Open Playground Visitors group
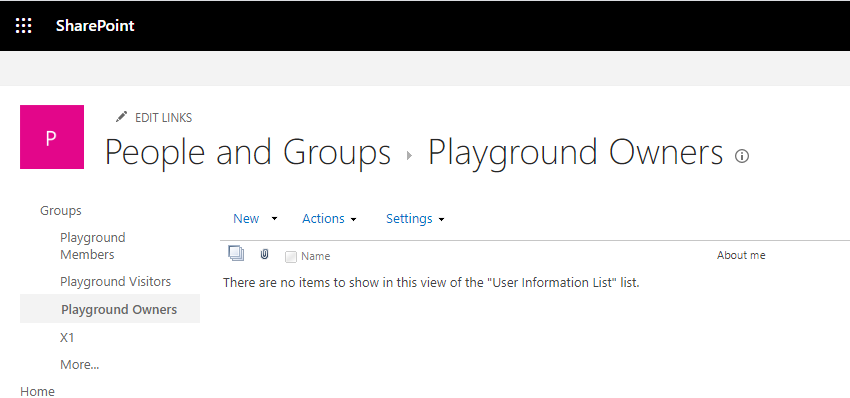 115,281
